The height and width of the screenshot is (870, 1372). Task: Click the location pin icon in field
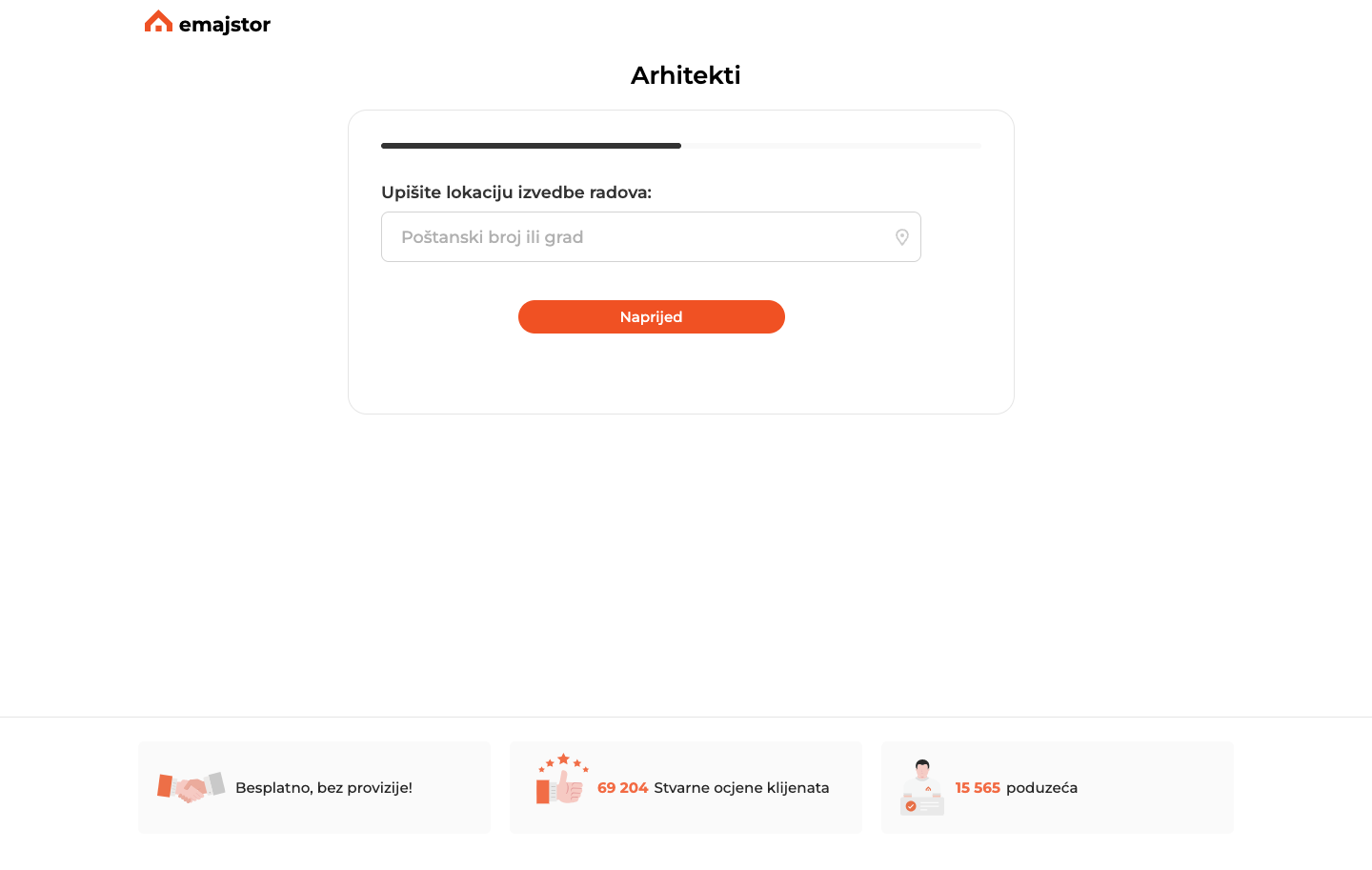tap(901, 237)
